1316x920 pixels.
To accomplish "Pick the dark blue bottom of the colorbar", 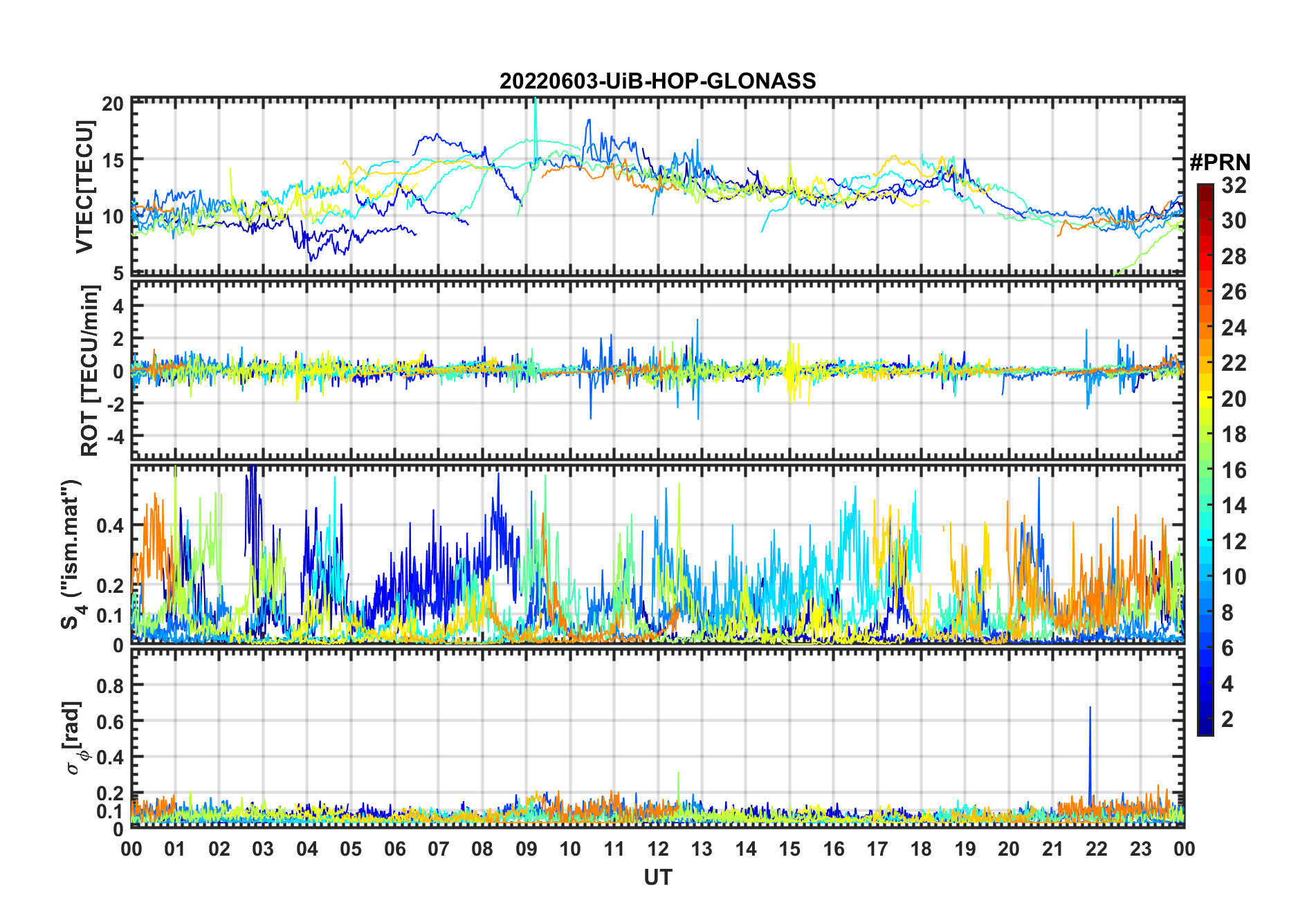I will pos(1205,730).
